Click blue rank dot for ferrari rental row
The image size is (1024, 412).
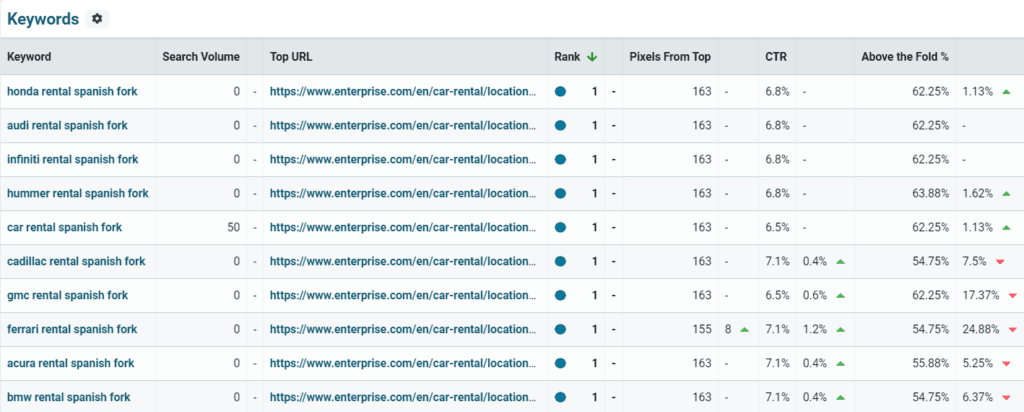click(560, 329)
